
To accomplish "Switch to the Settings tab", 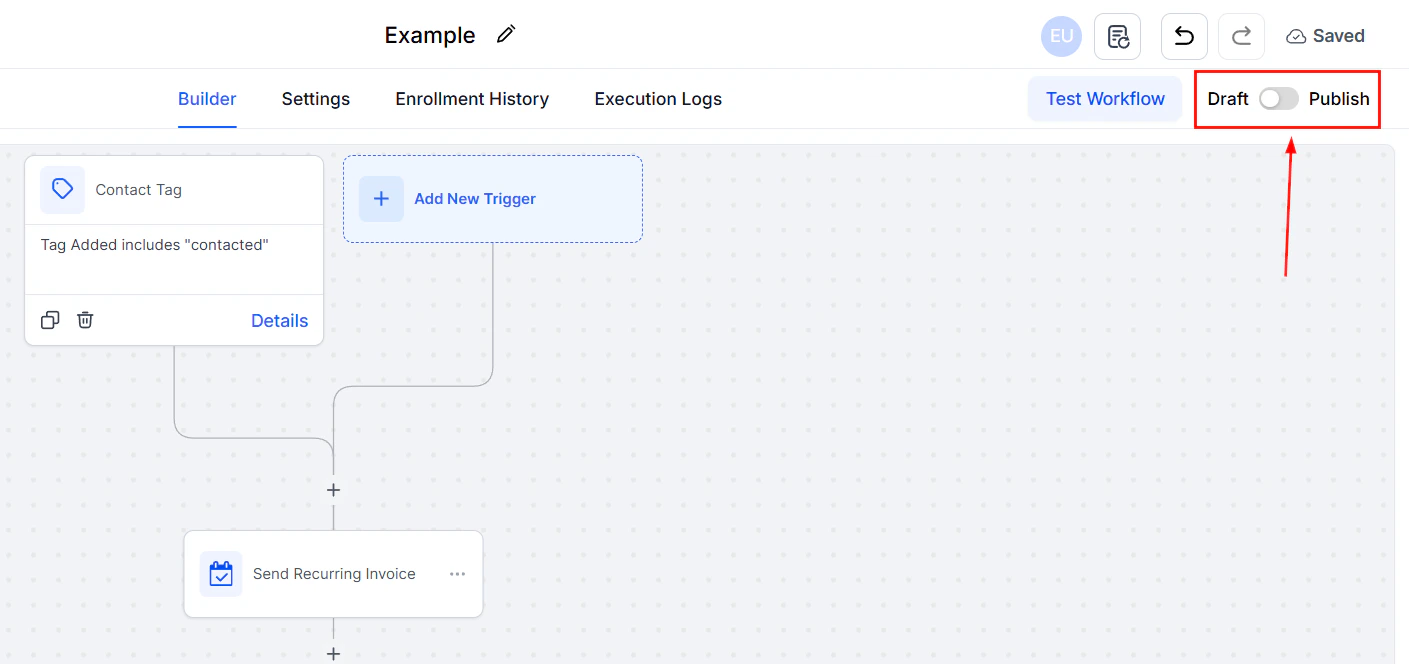I will [315, 99].
